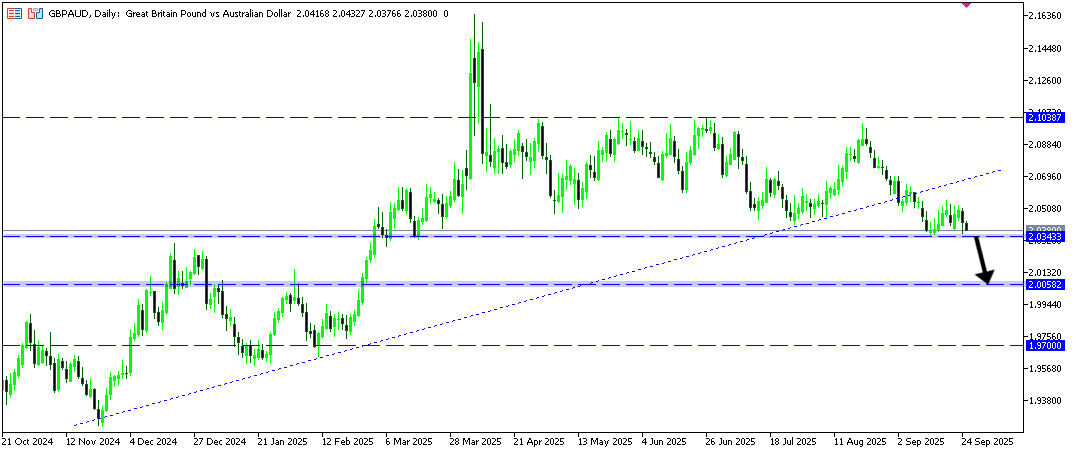Click the 12 Nov 2024 date label
The height and width of the screenshot is (453, 1076).
[x=92, y=440]
